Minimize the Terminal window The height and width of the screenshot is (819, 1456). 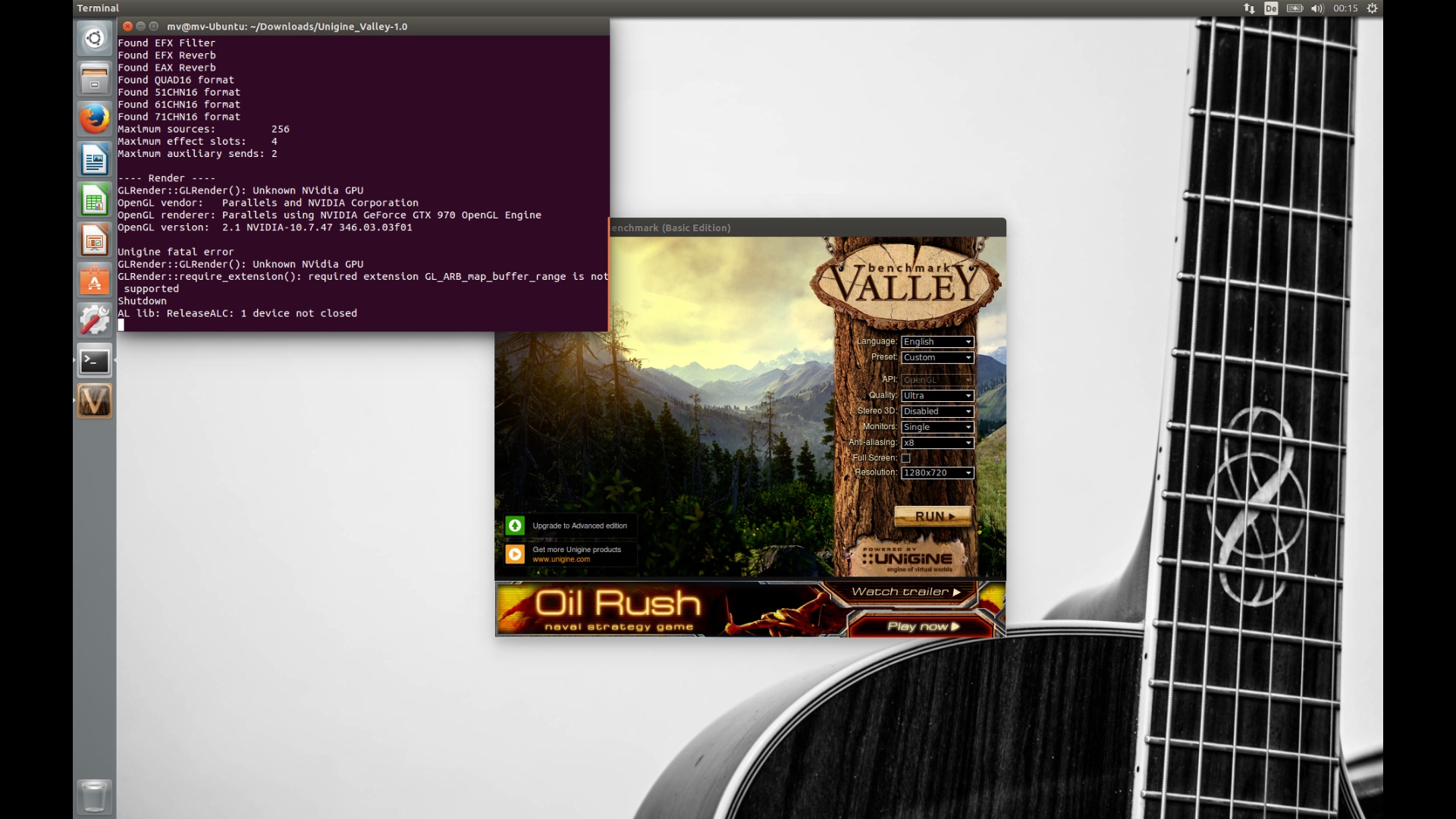tap(140, 26)
